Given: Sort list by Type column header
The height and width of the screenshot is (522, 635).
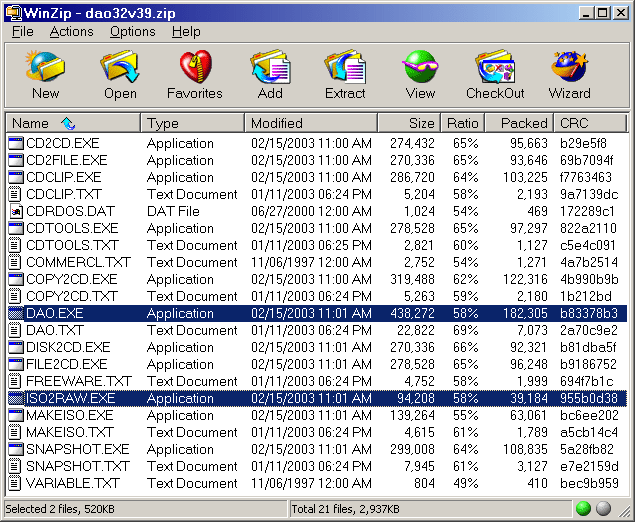Looking at the screenshot, I should [193, 123].
